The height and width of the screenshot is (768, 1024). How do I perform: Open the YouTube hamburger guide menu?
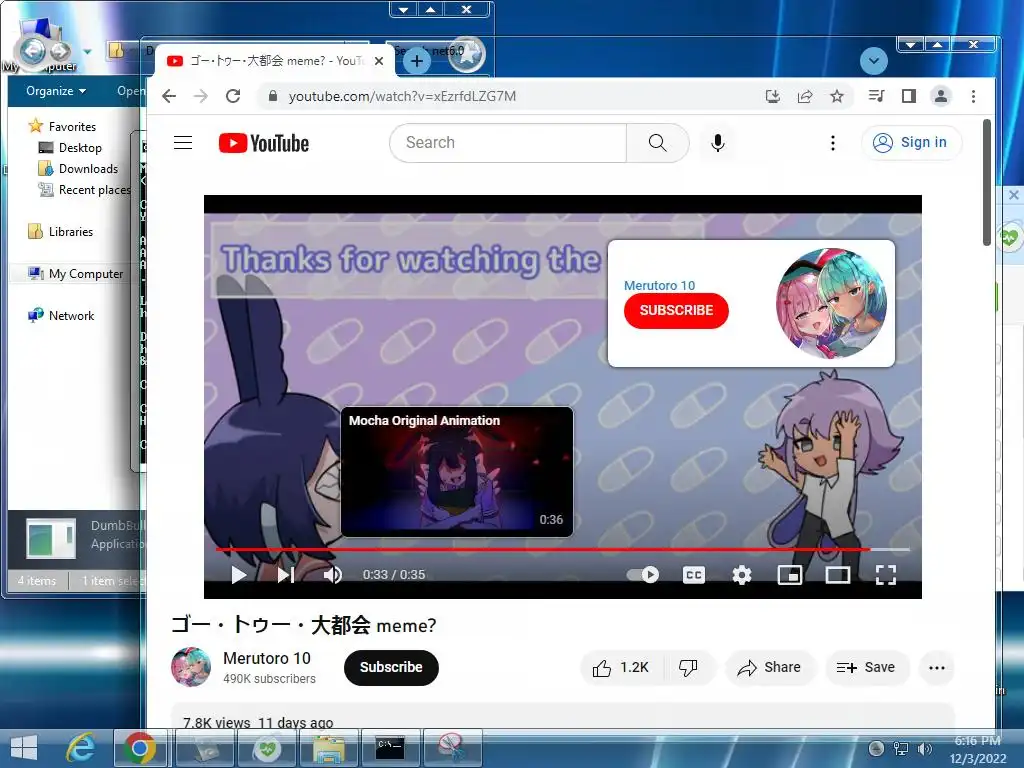[x=183, y=142]
